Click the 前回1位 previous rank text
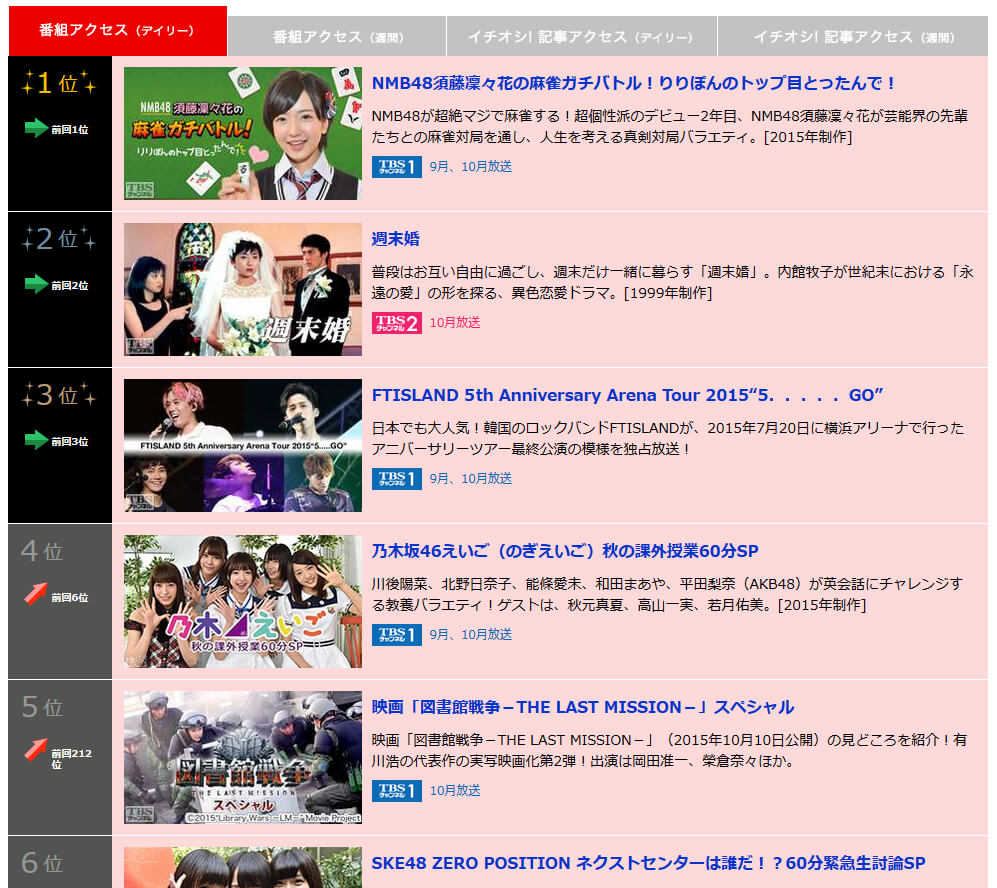The height and width of the screenshot is (888, 997). pyautogui.click(x=70, y=130)
